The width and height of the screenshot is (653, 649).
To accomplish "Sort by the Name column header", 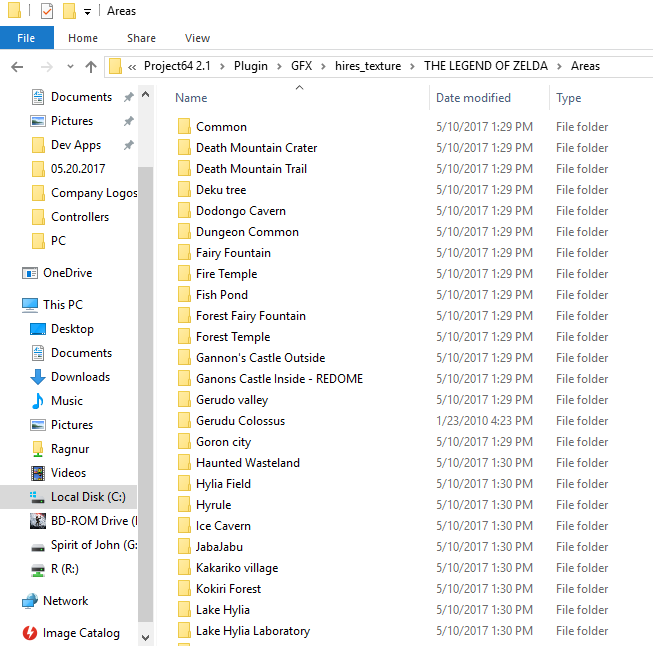I will point(191,97).
